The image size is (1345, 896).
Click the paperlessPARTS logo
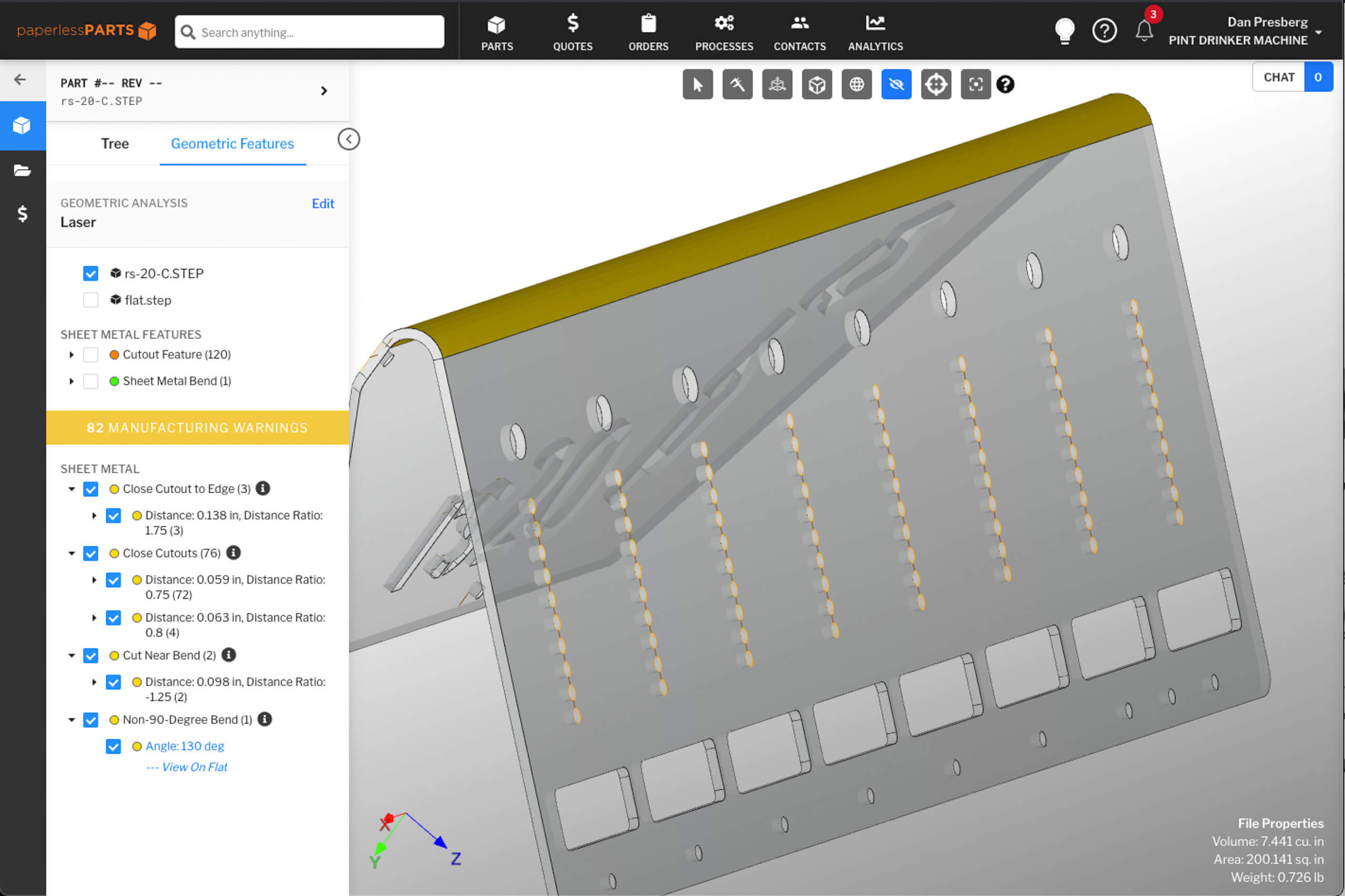point(86,30)
